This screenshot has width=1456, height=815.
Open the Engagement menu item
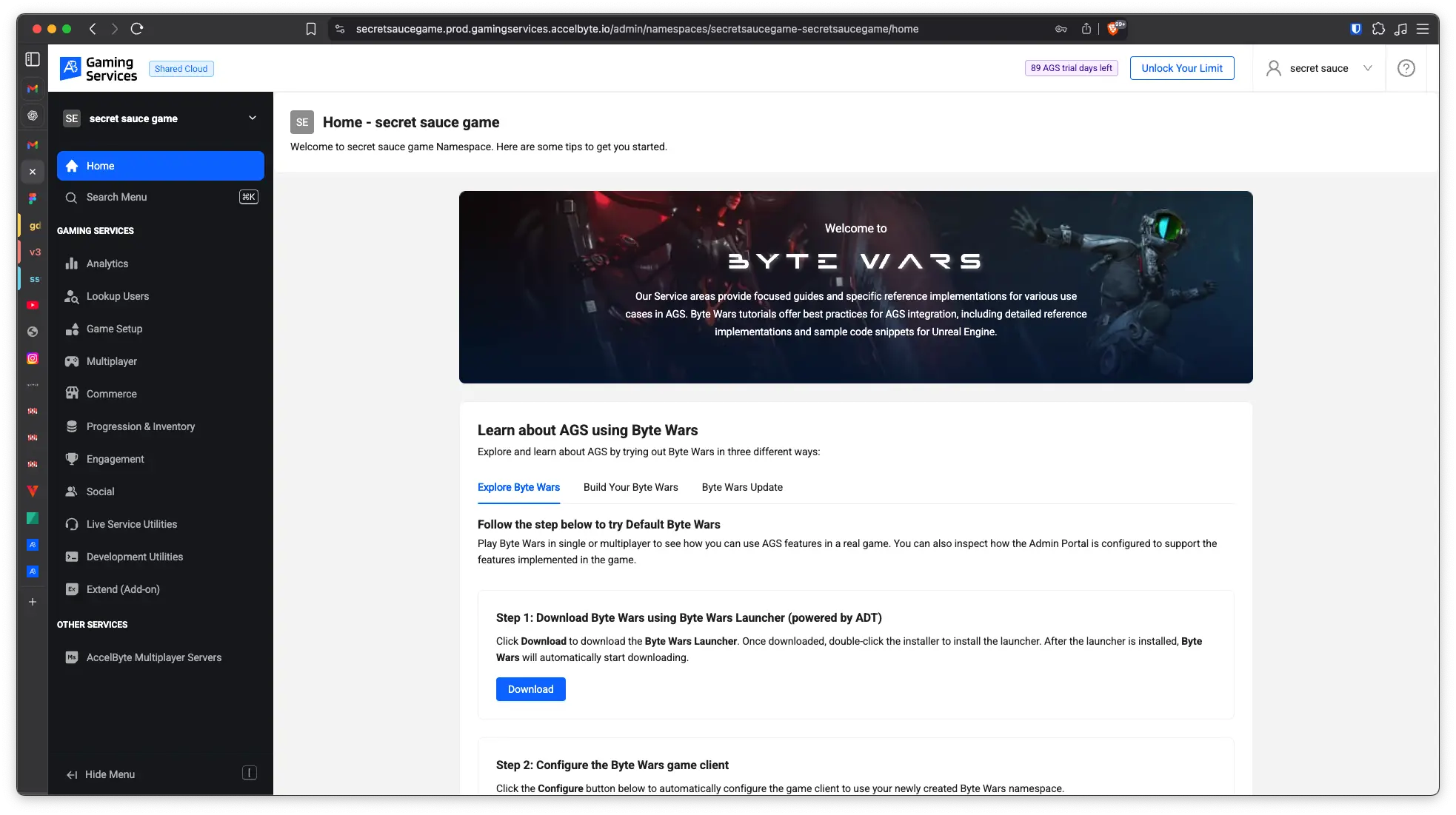161,459
